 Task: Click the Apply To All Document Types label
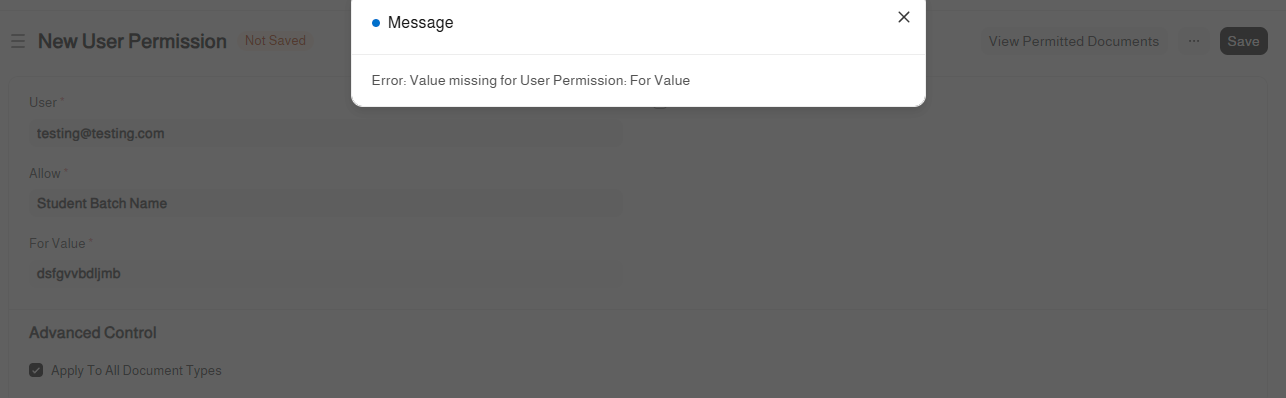point(136,370)
